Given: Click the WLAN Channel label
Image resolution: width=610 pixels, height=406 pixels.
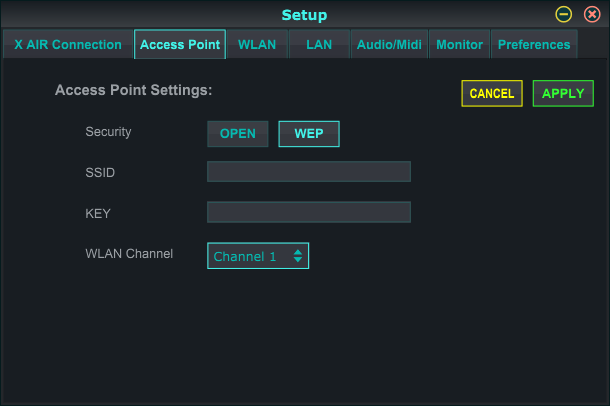Looking at the screenshot, I should pyautogui.click(x=129, y=253).
